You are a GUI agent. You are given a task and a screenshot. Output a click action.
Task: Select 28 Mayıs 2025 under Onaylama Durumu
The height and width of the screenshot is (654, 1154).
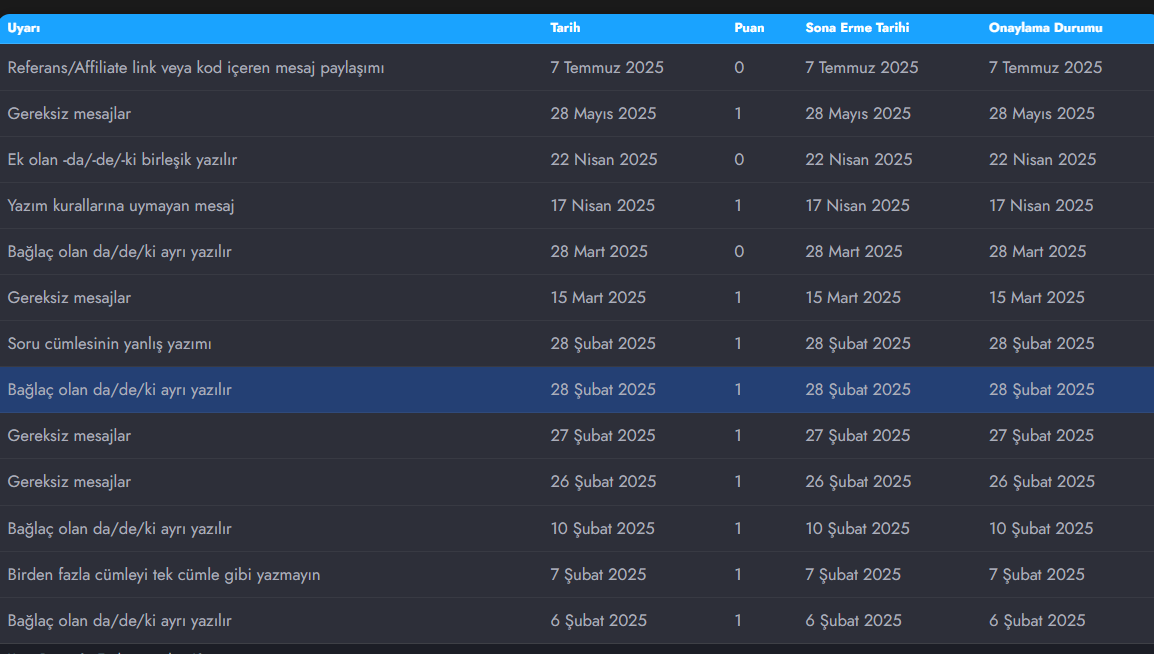1042,114
